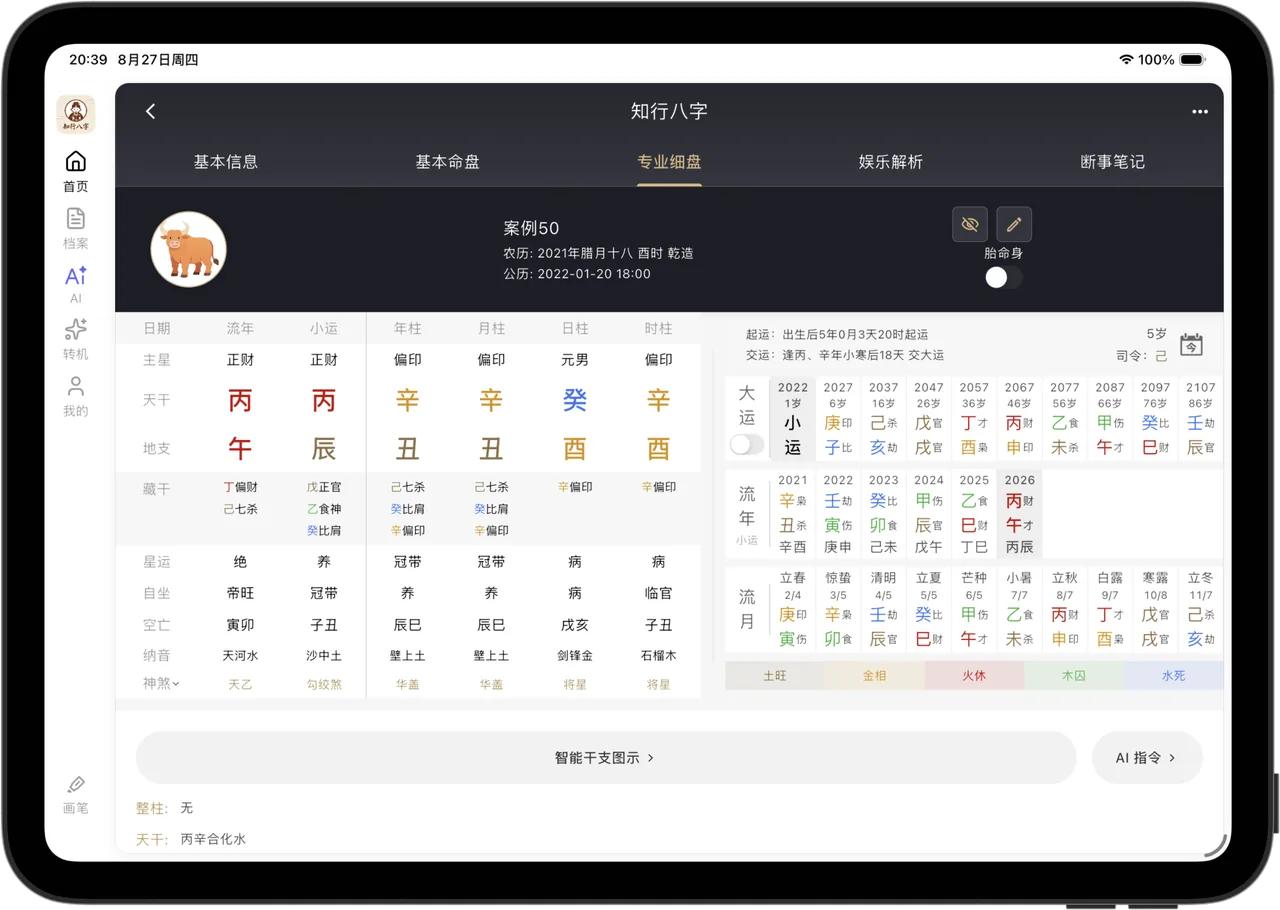Select 流月 惊蛰 3/5 辛卯
Image resolution: width=1280 pixels, height=910 pixels.
pyautogui.click(x=838, y=610)
